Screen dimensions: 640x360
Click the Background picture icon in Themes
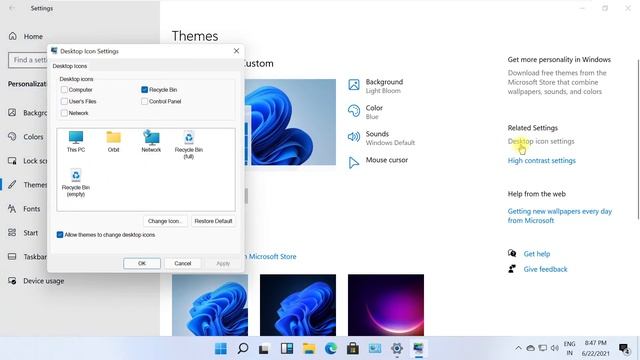coord(354,85)
